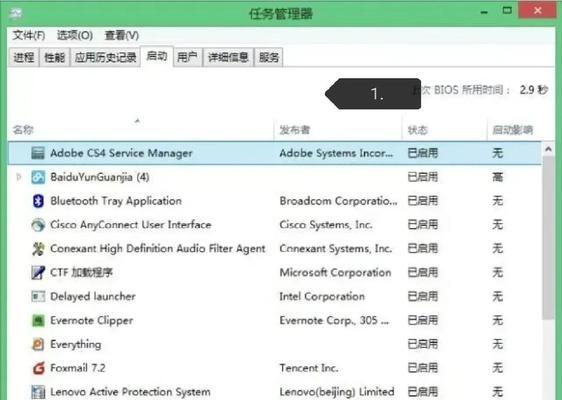Click publisher Lenovo(beijing) Limited
The height and width of the screenshot is (400, 562).
tap(337, 392)
